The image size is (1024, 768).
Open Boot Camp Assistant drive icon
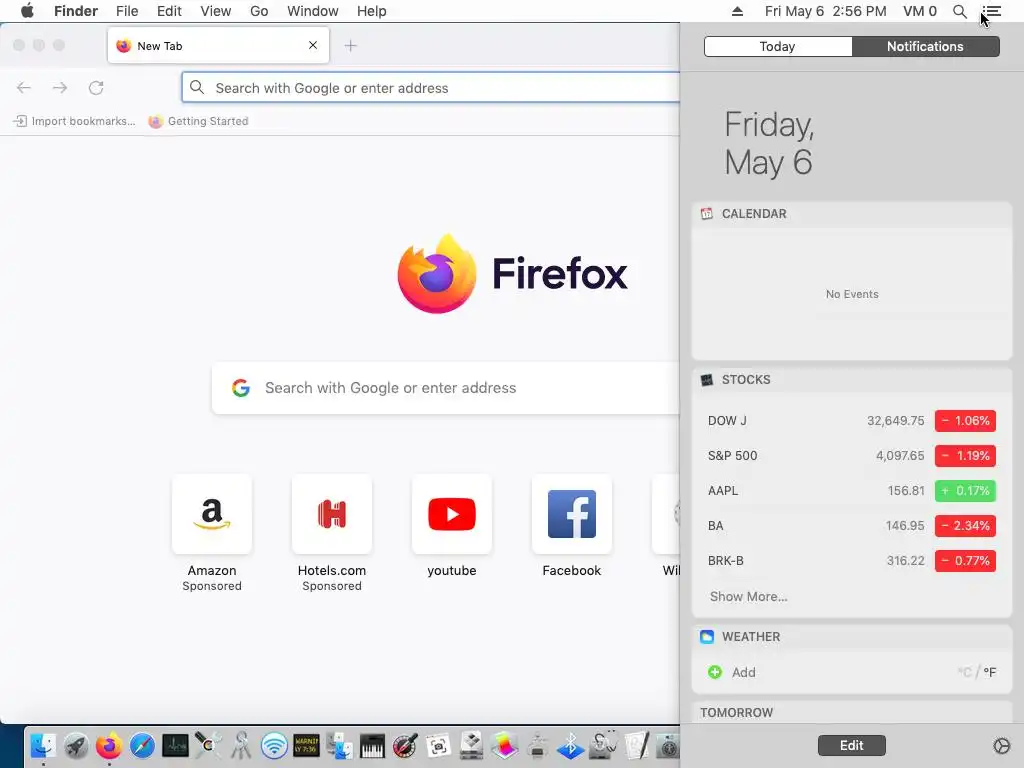click(472, 745)
